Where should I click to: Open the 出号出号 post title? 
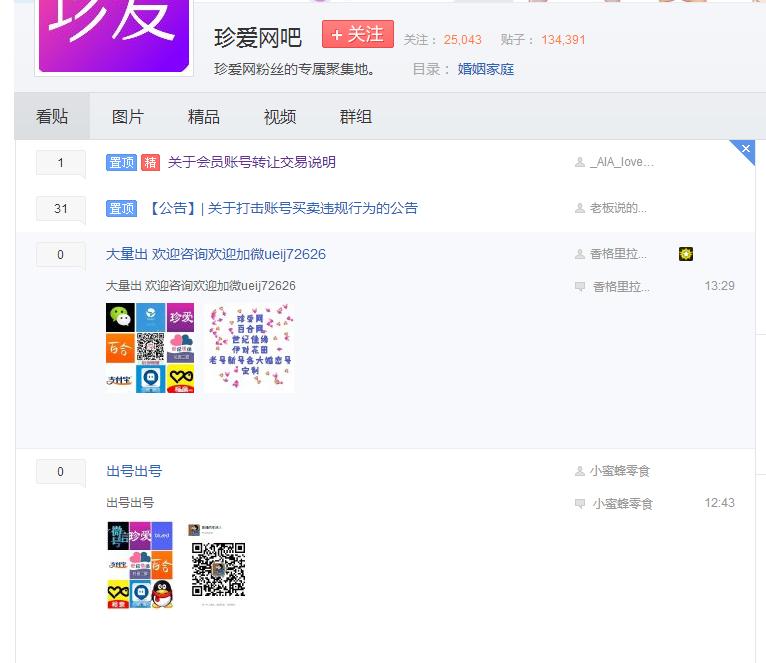134,471
